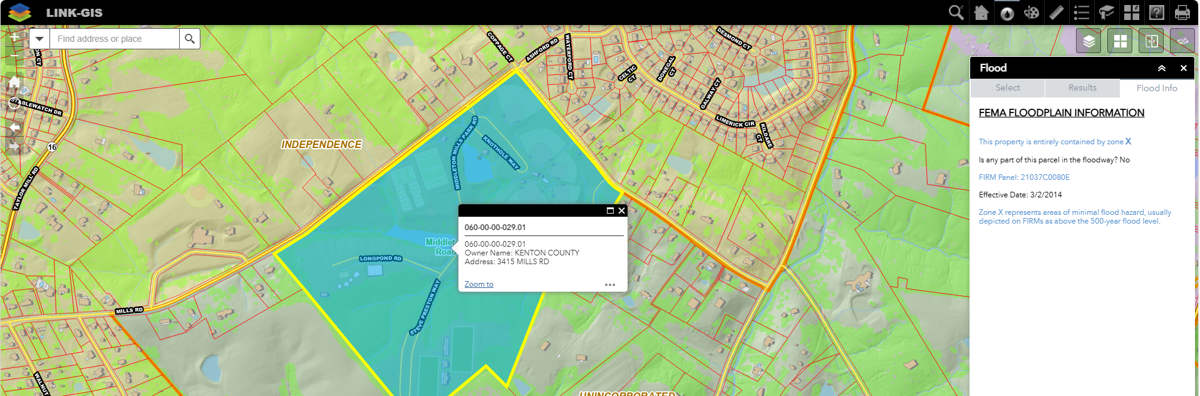Go to default extent house button on map
Image resolution: width=1200 pixels, height=396 pixels.
(14, 83)
